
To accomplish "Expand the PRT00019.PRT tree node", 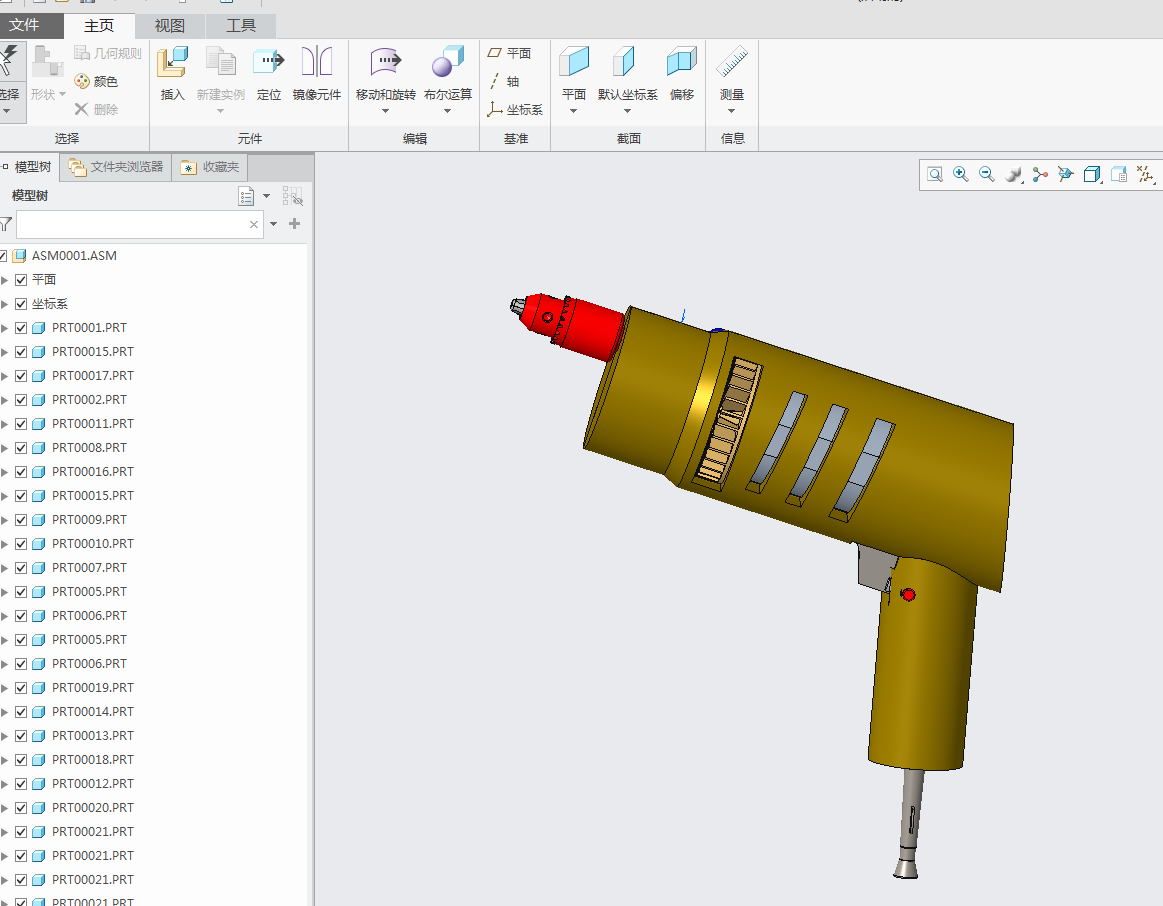I will point(4,688).
